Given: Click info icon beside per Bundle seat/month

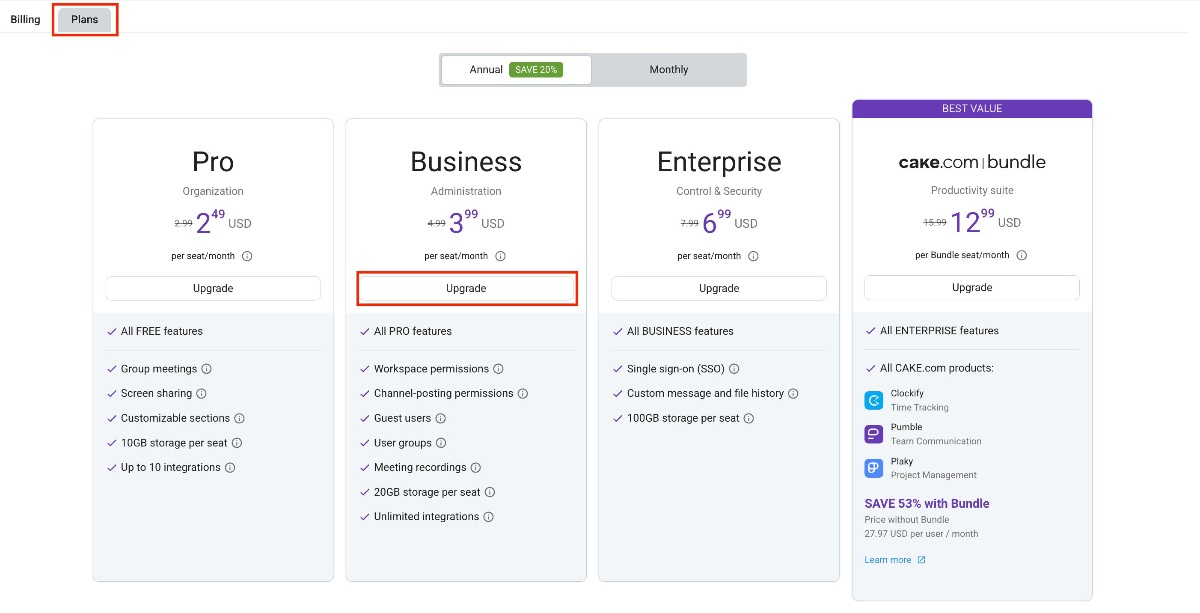Looking at the screenshot, I should (x=1022, y=255).
